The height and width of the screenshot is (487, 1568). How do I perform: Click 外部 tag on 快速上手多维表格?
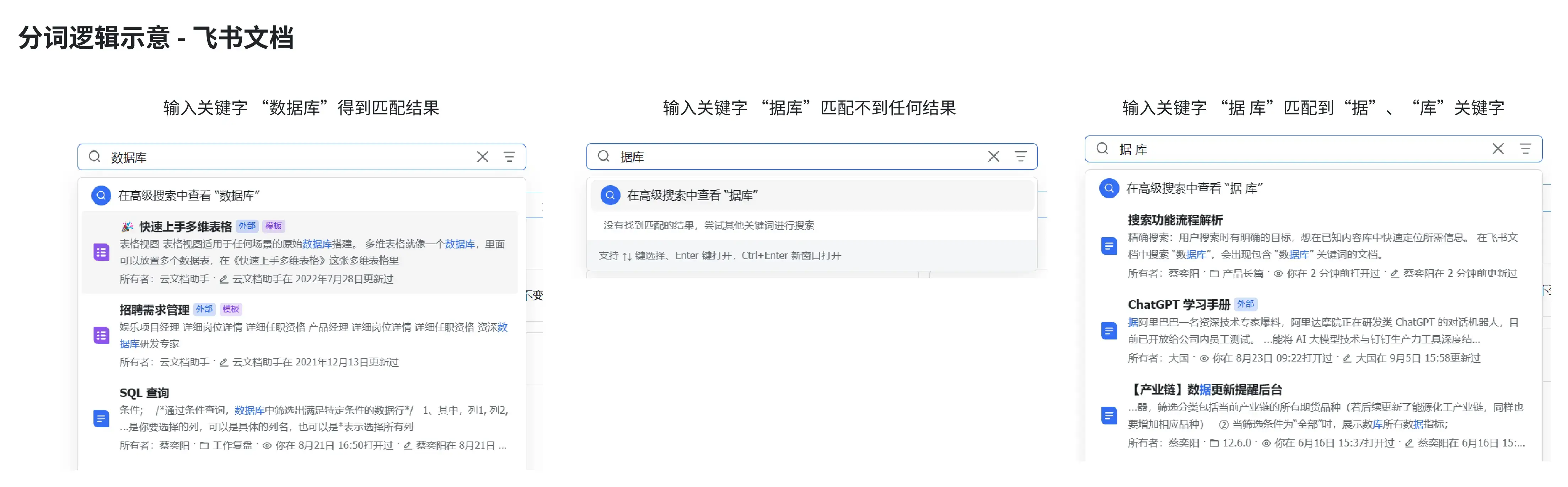pos(247,226)
